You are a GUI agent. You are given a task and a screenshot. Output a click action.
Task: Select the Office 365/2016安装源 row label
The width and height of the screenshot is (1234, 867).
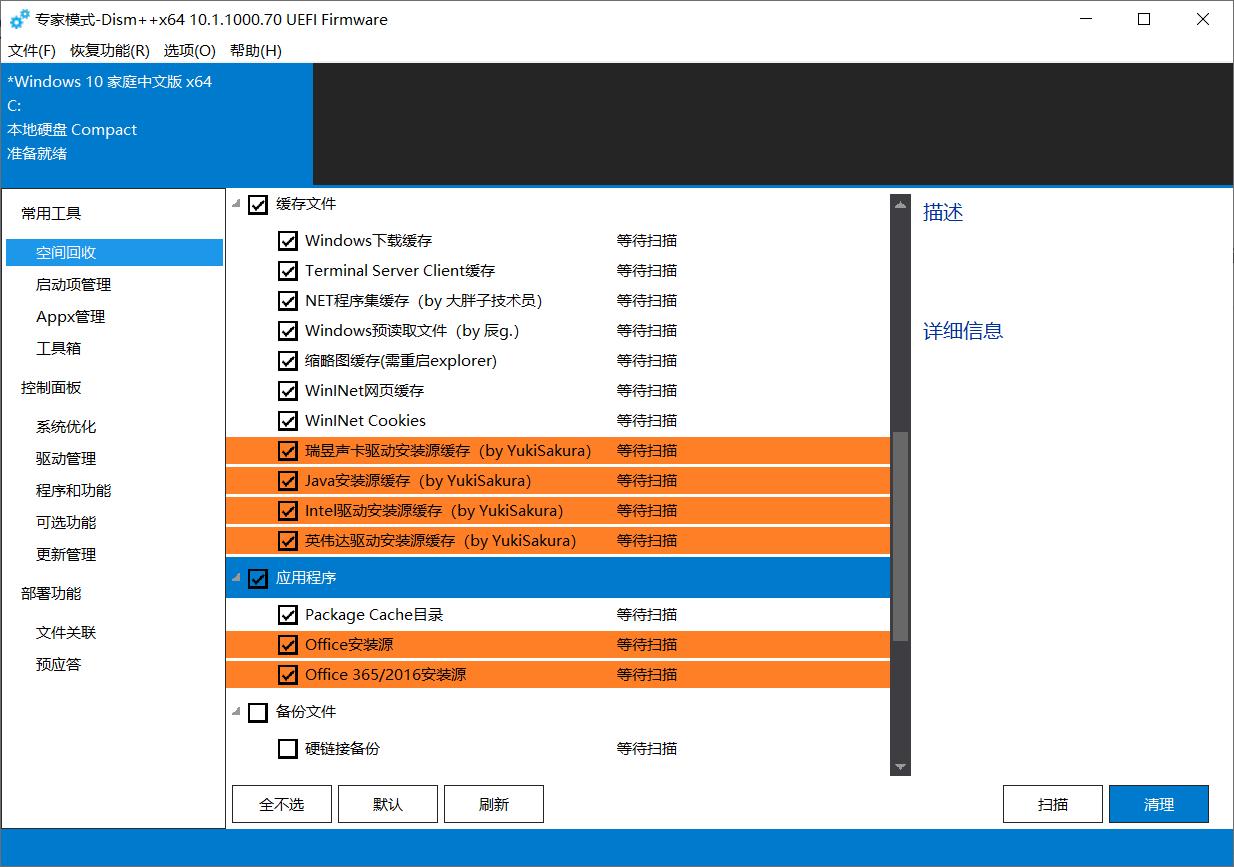click(385, 674)
